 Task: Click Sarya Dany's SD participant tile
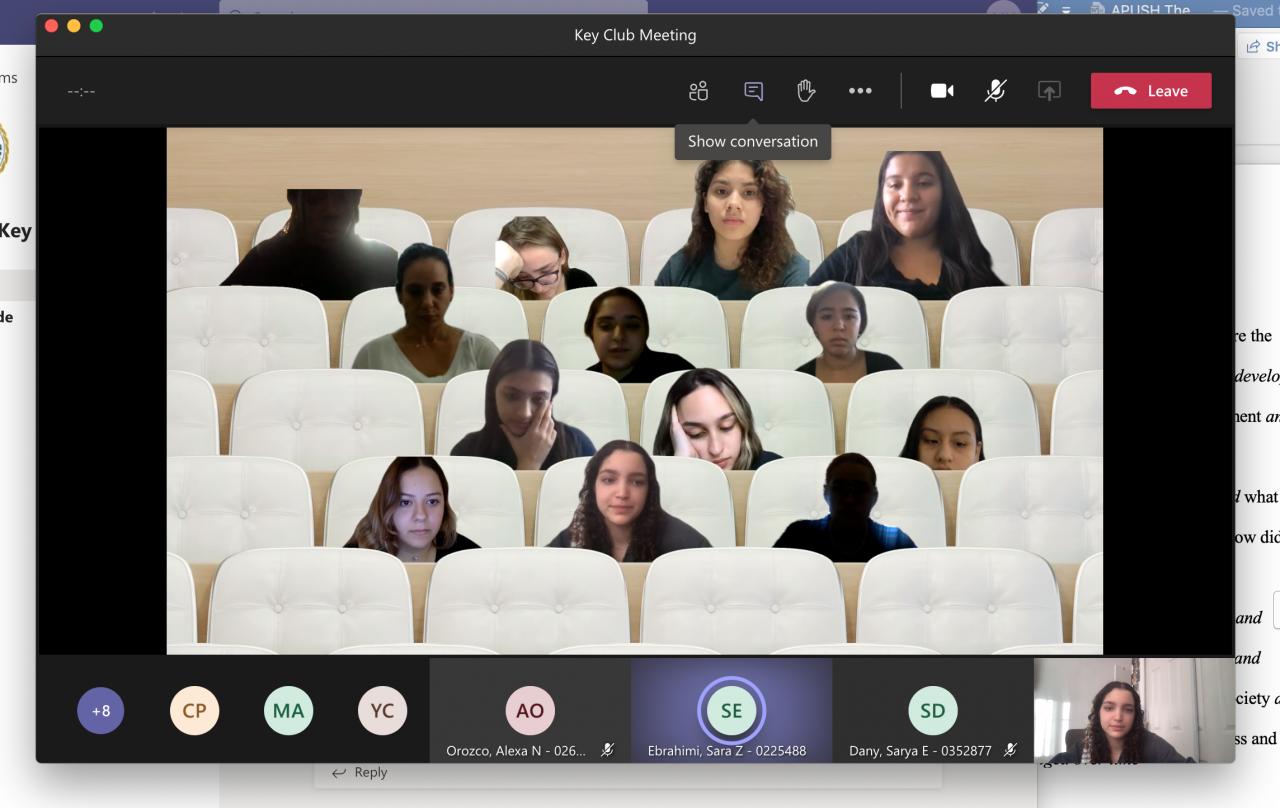tap(932, 710)
